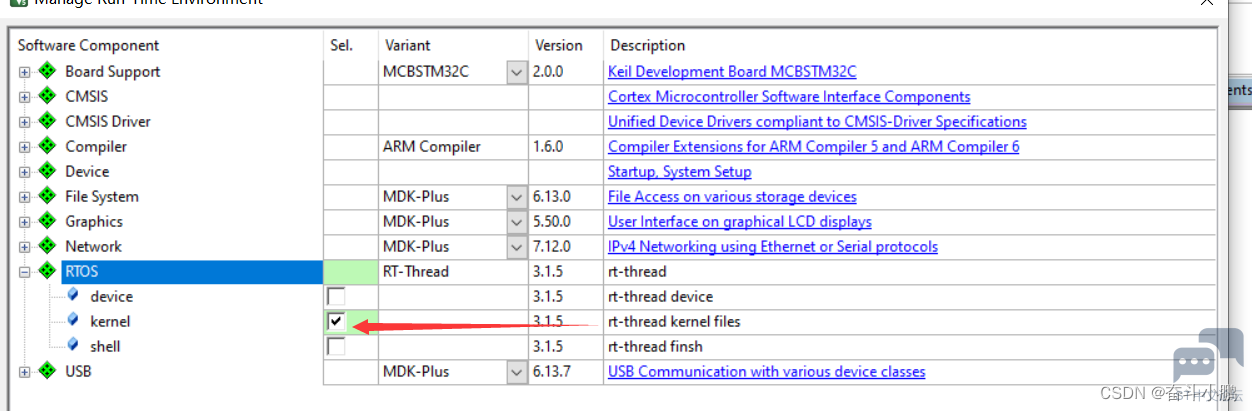Click the Network component diamond icon
1252x411 pixels.
tap(46, 246)
